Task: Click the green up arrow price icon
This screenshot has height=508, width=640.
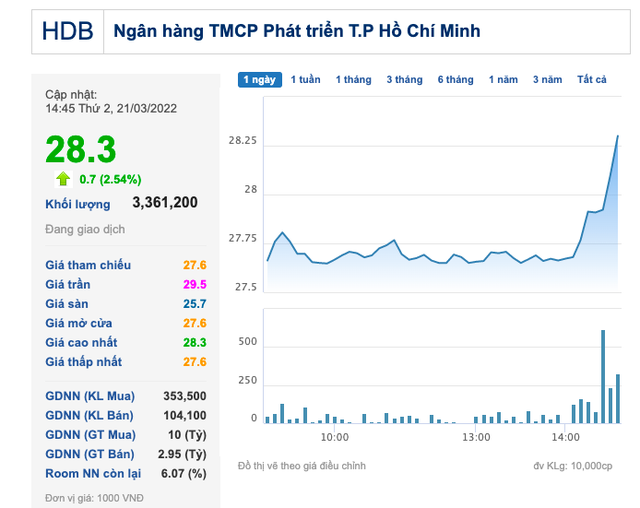Action: pos(63,179)
